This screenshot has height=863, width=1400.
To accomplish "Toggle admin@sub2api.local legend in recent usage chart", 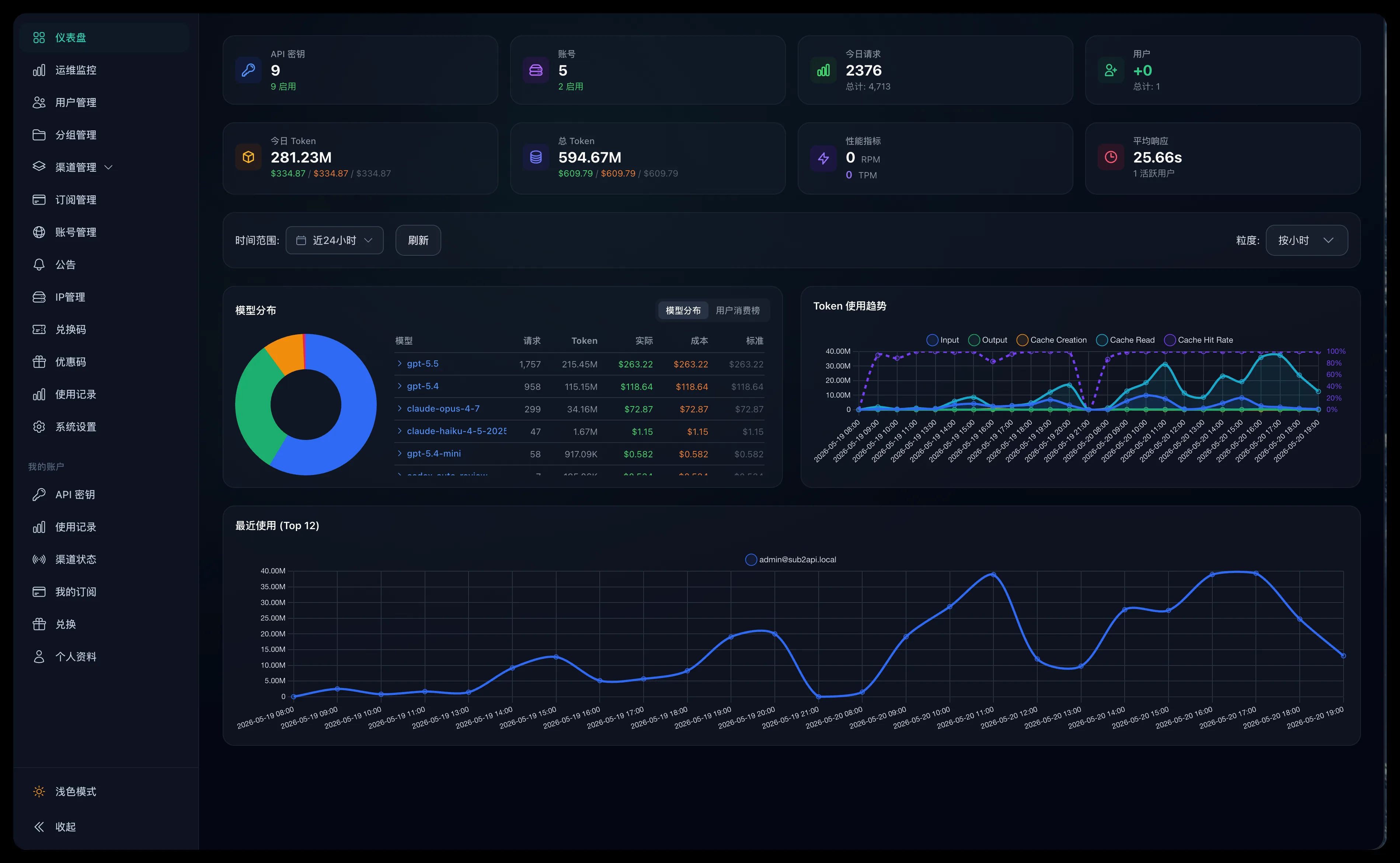I will click(790, 560).
